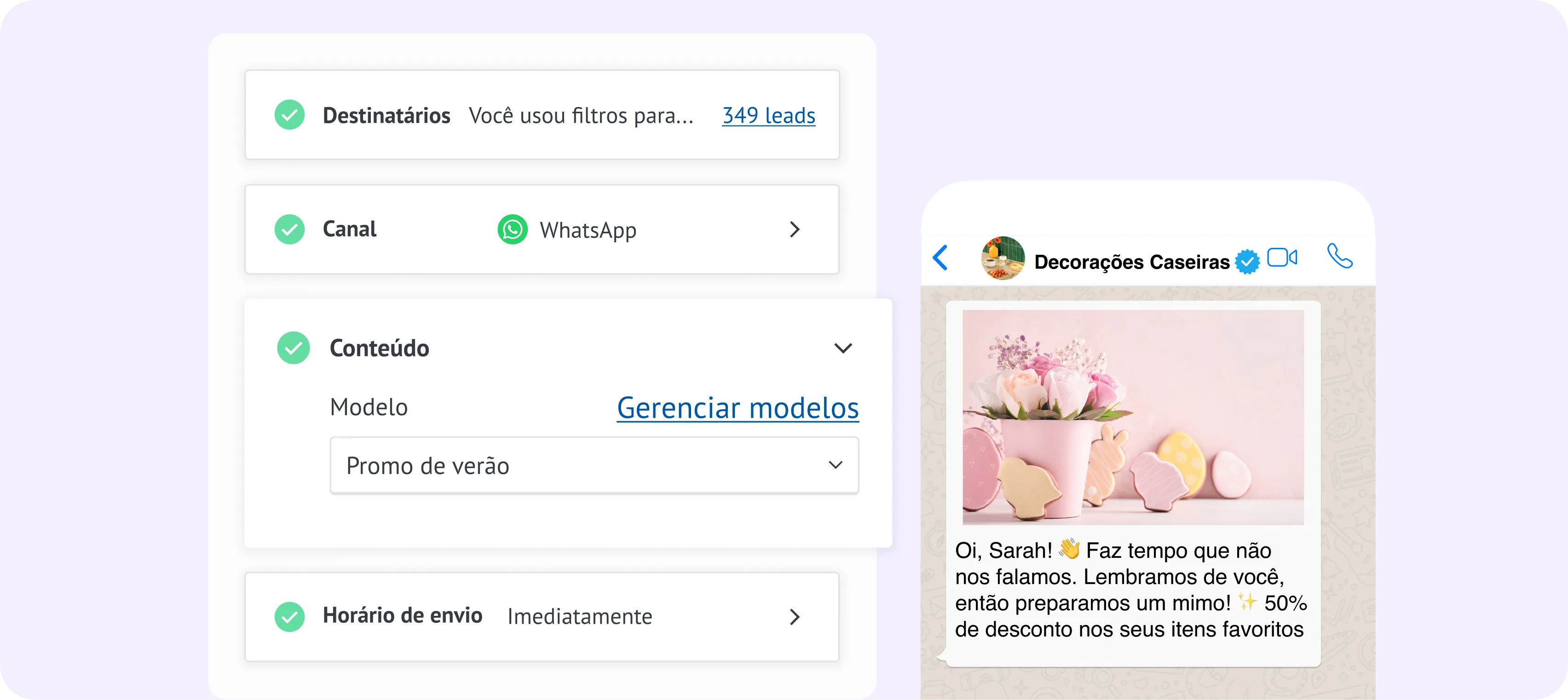Click the WhatsApp logo icon in Canal row
This screenshot has height=700, width=1568.
(x=513, y=230)
